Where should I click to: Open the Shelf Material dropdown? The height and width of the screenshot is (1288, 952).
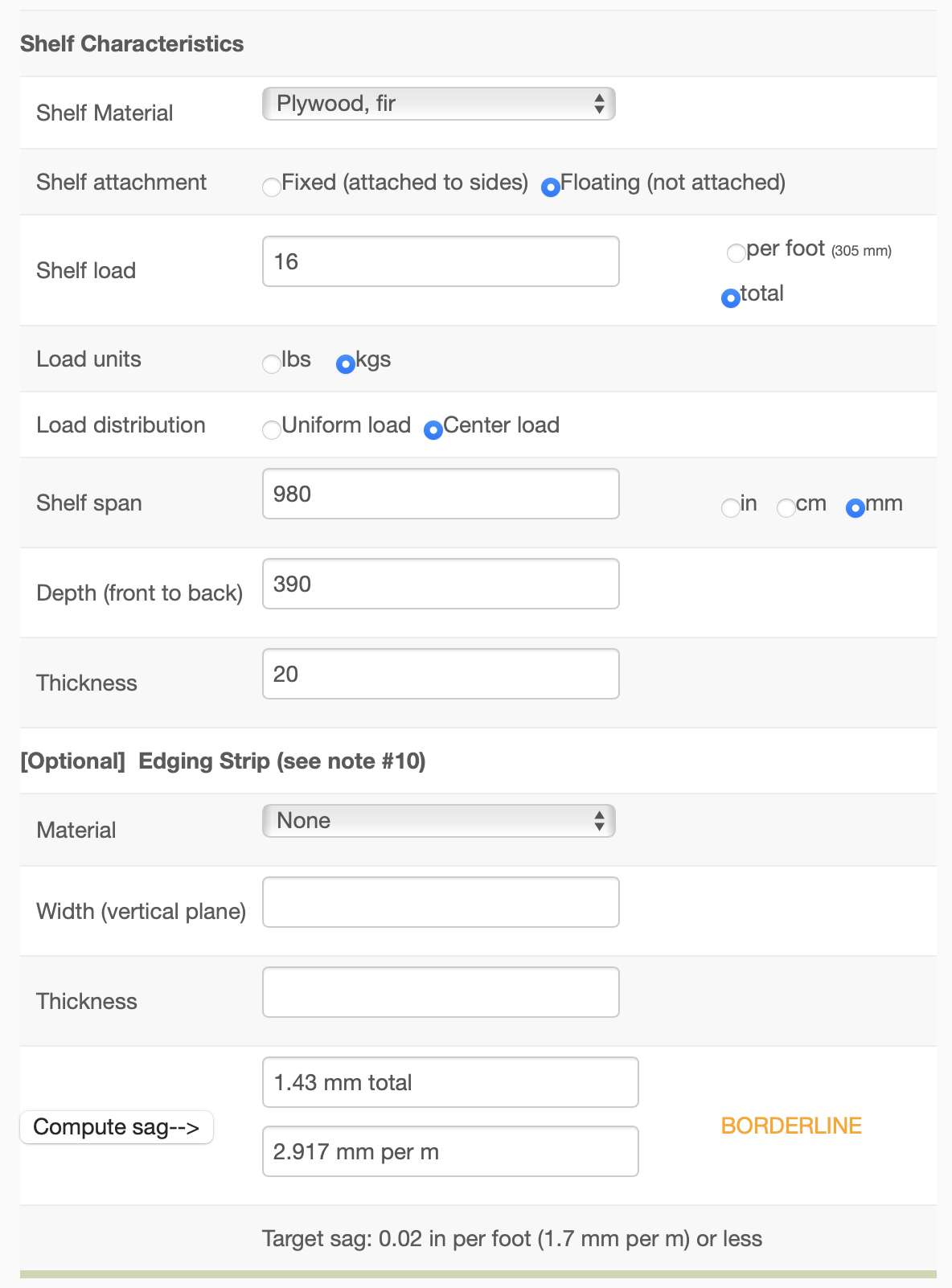click(438, 104)
